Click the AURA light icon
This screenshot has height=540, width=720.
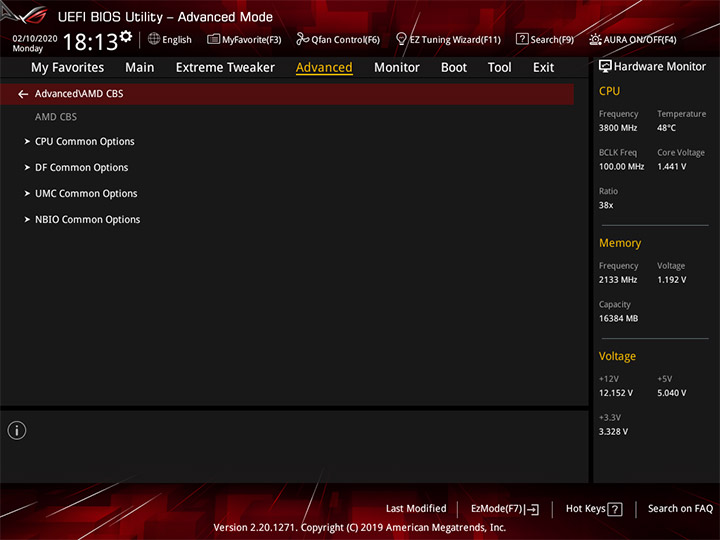coord(595,39)
